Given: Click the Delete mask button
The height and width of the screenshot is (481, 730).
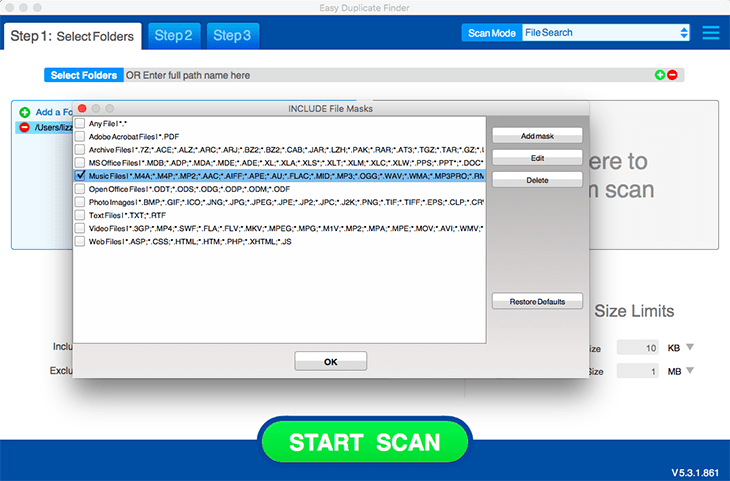Looking at the screenshot, I should click(537, 180).
